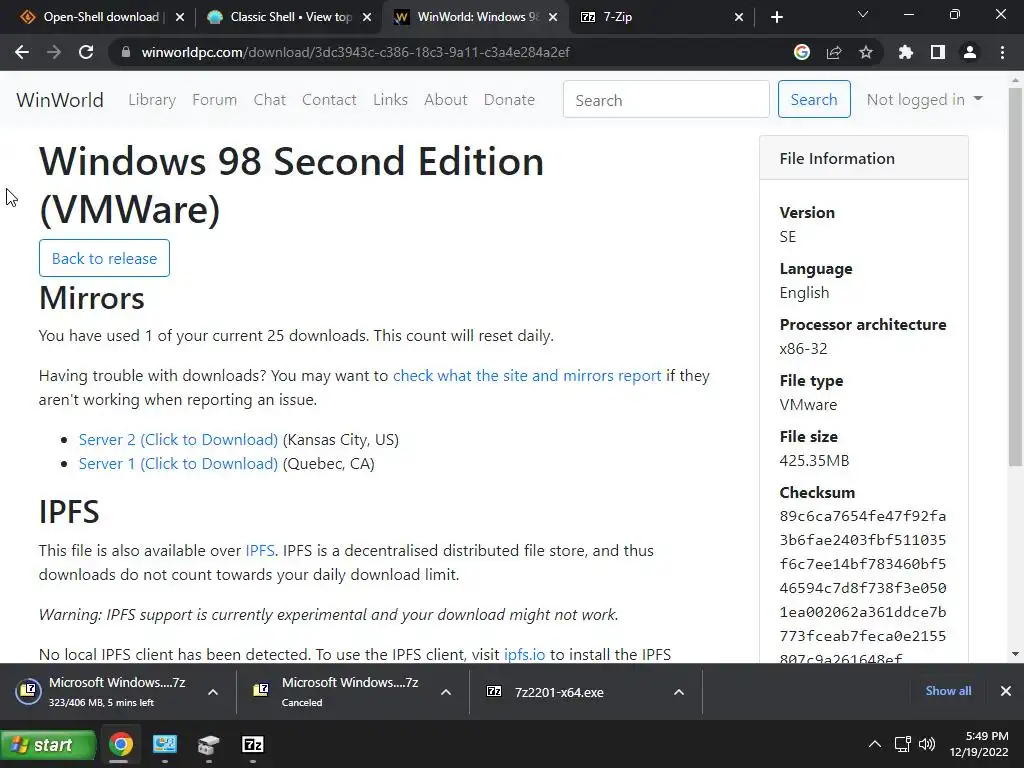Open site and mirrors report link
The image size is (1024, 768).
pyautogui.click(x=527, y=376)
